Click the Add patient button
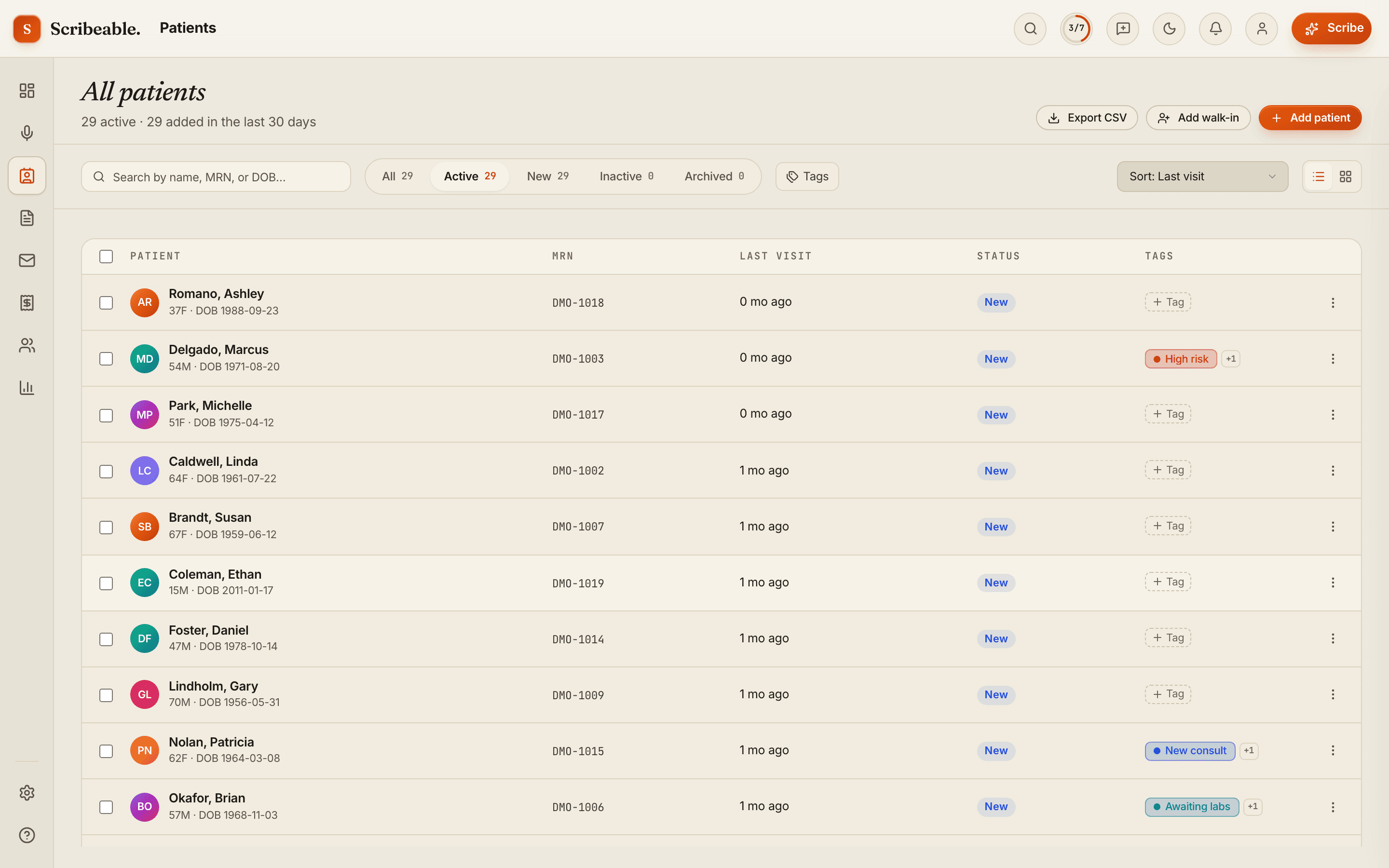This screenshot has width=1389, height=868. [1310, 118]
